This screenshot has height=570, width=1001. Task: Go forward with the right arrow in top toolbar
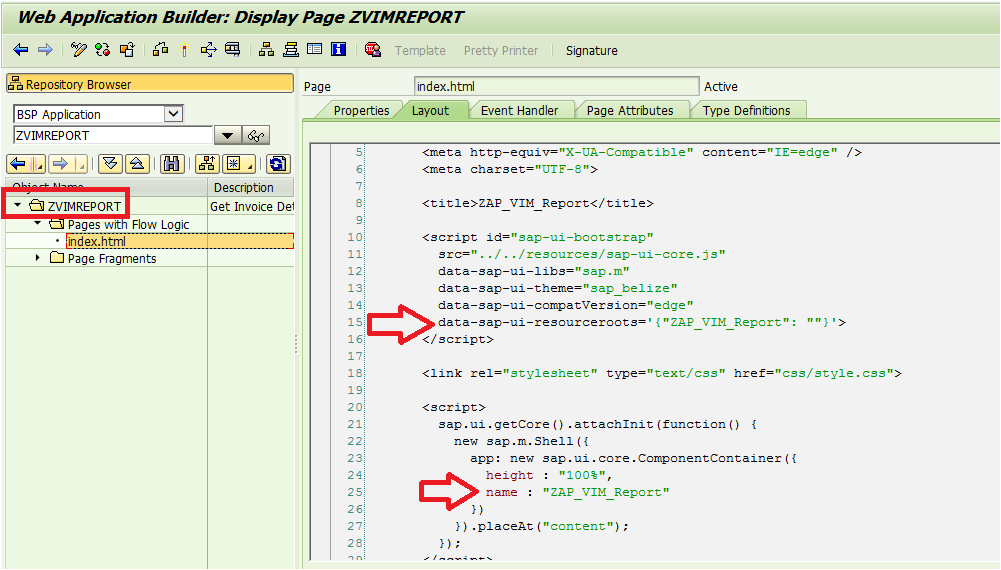pos(45,50)
